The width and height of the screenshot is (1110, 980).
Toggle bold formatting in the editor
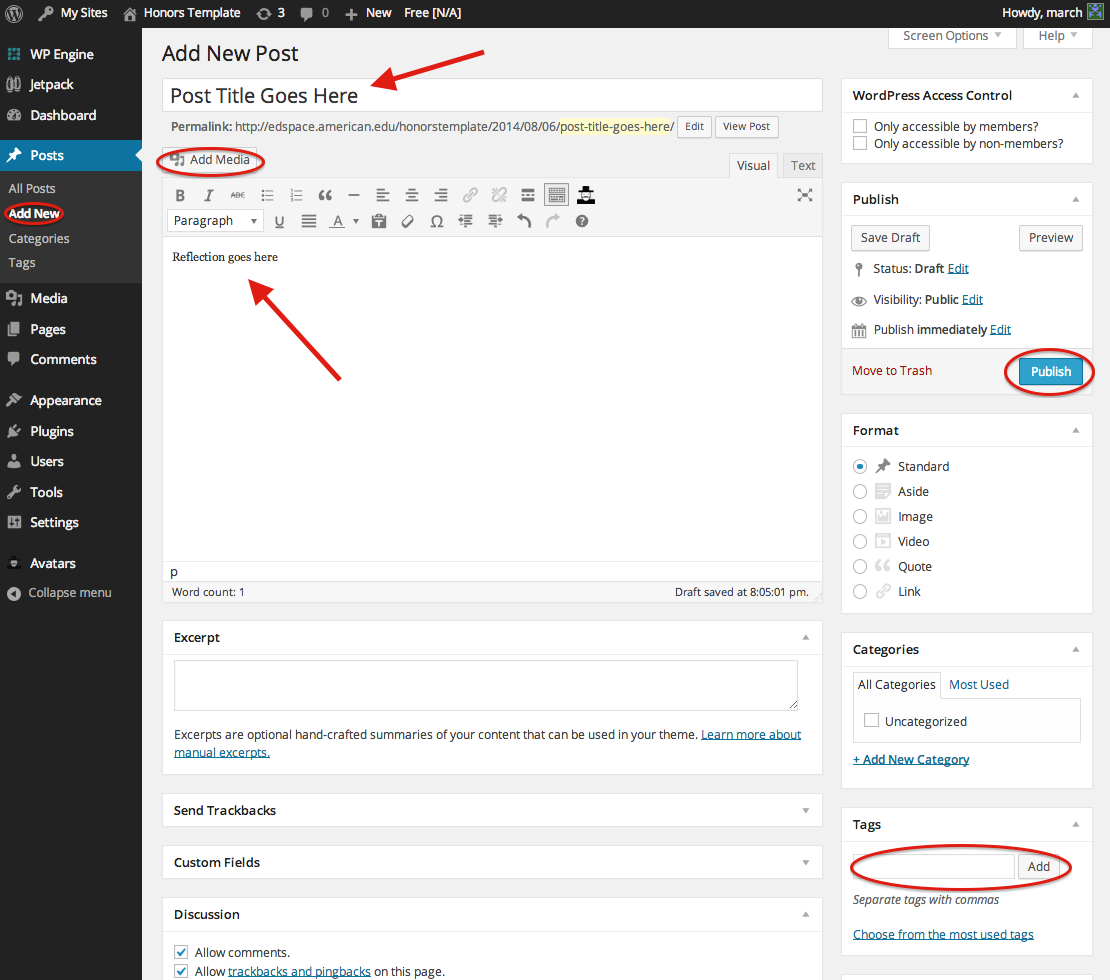[x=180, y=195]
